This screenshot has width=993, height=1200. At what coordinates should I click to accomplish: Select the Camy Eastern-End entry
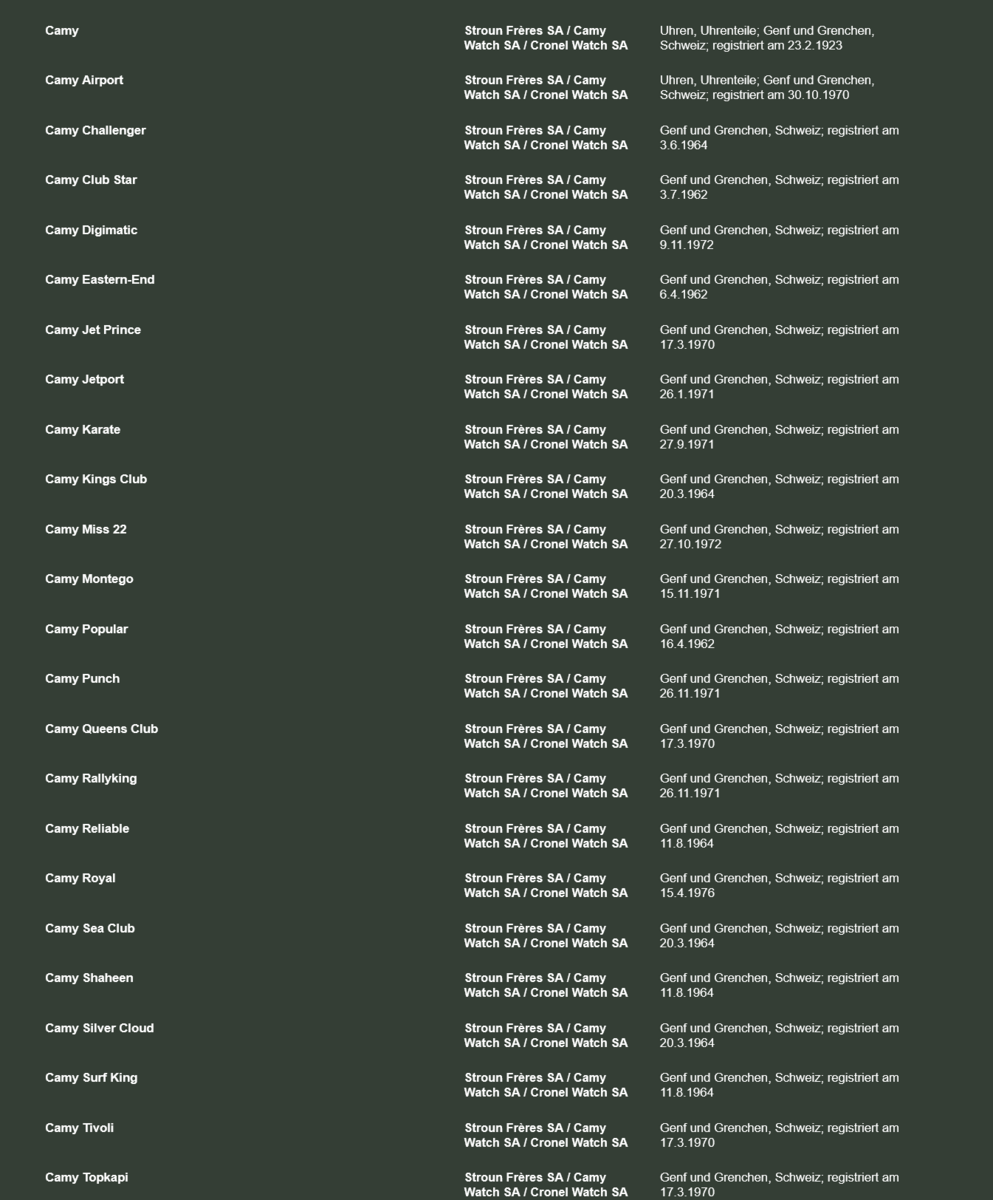pos(99,280)
